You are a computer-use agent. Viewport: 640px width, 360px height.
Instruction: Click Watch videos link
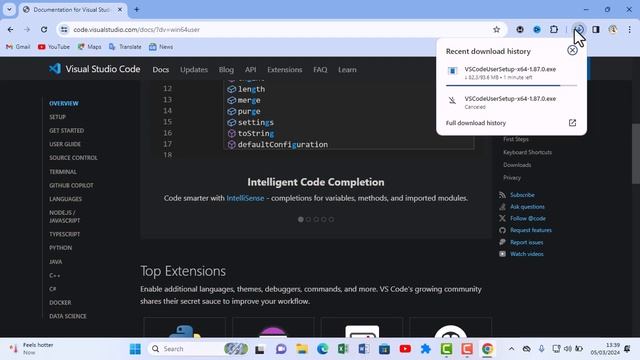pyautogui.click(x=527, y=254)
